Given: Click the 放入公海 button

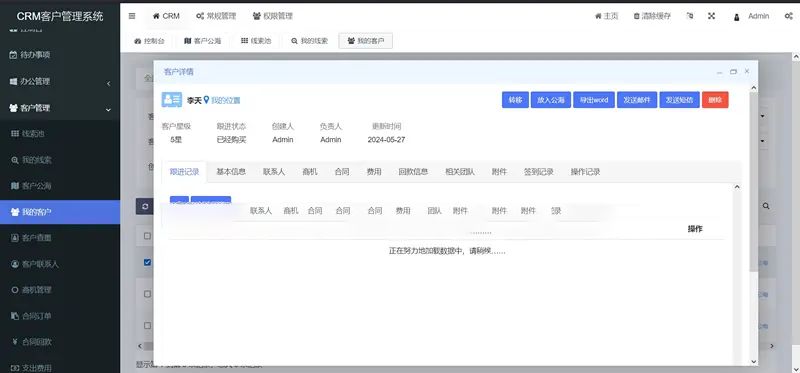Looking at the screenshot, I should 551,100.
